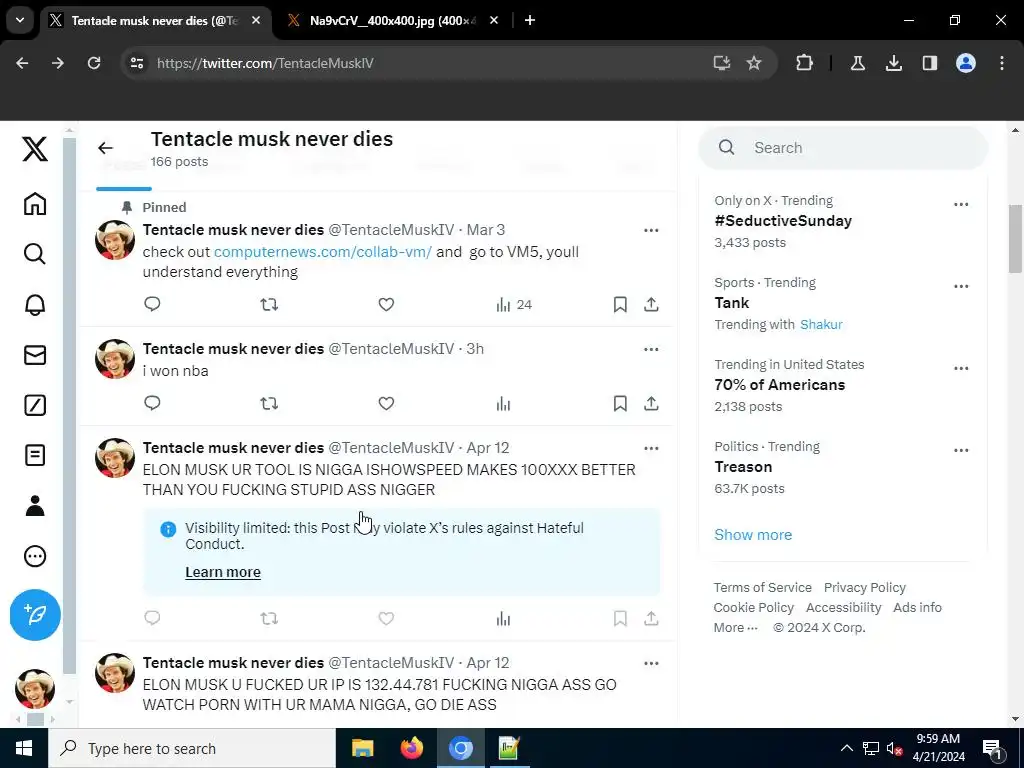This screenshot has width=1024, height=768.
Task: Repost the 'i won nba' post
Action: pyautogui.click(x=269, y=403)
